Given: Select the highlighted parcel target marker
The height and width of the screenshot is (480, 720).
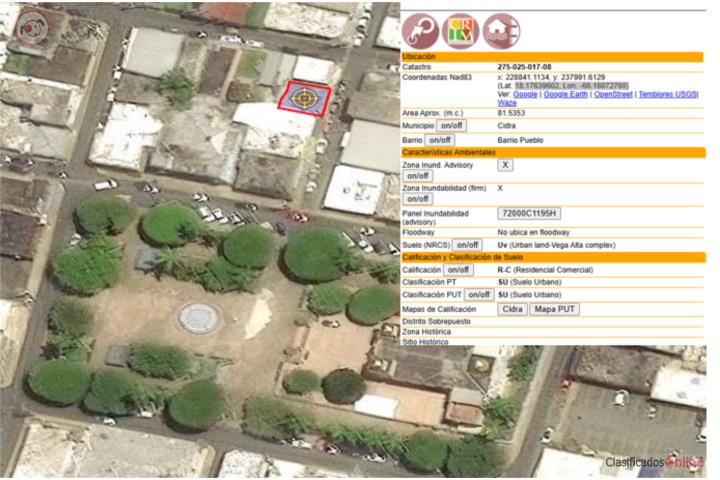Looking at the screenshot, I should (304, 98).
